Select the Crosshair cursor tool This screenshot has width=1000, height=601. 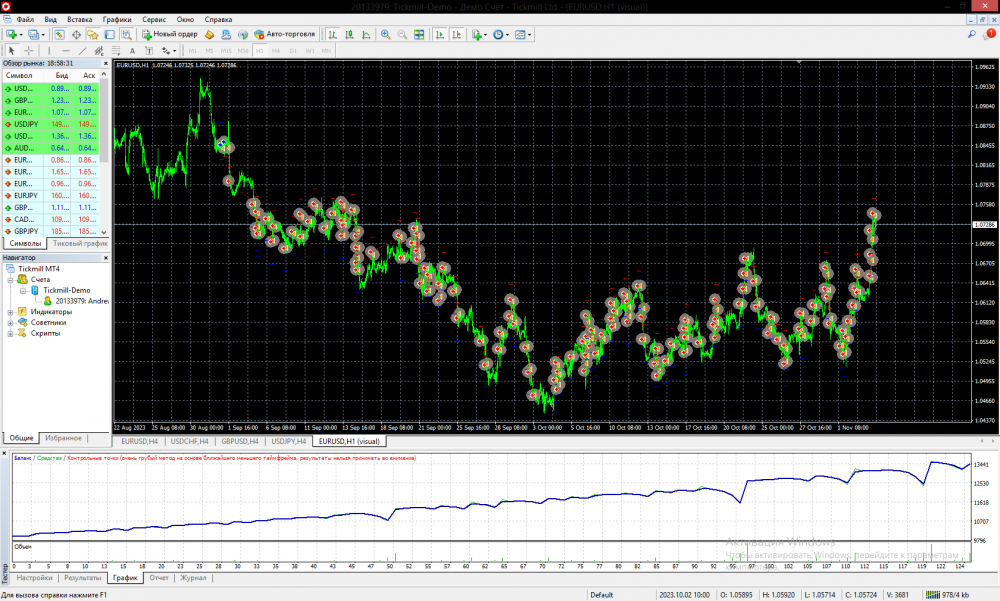(29, 50)
